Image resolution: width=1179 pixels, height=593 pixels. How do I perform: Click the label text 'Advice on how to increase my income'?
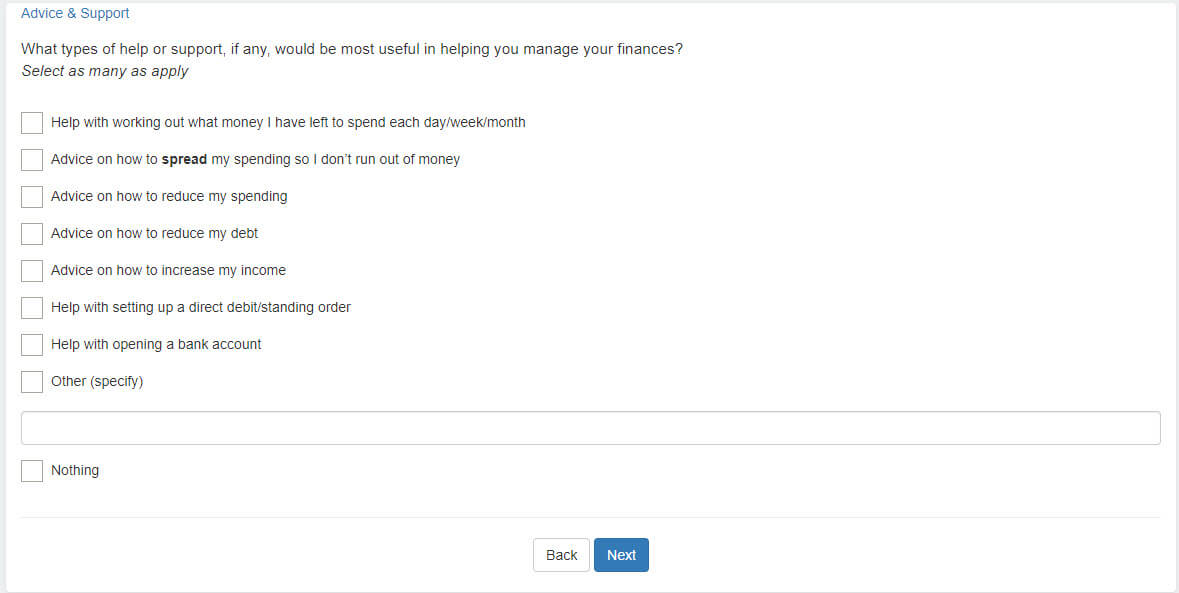168,271
